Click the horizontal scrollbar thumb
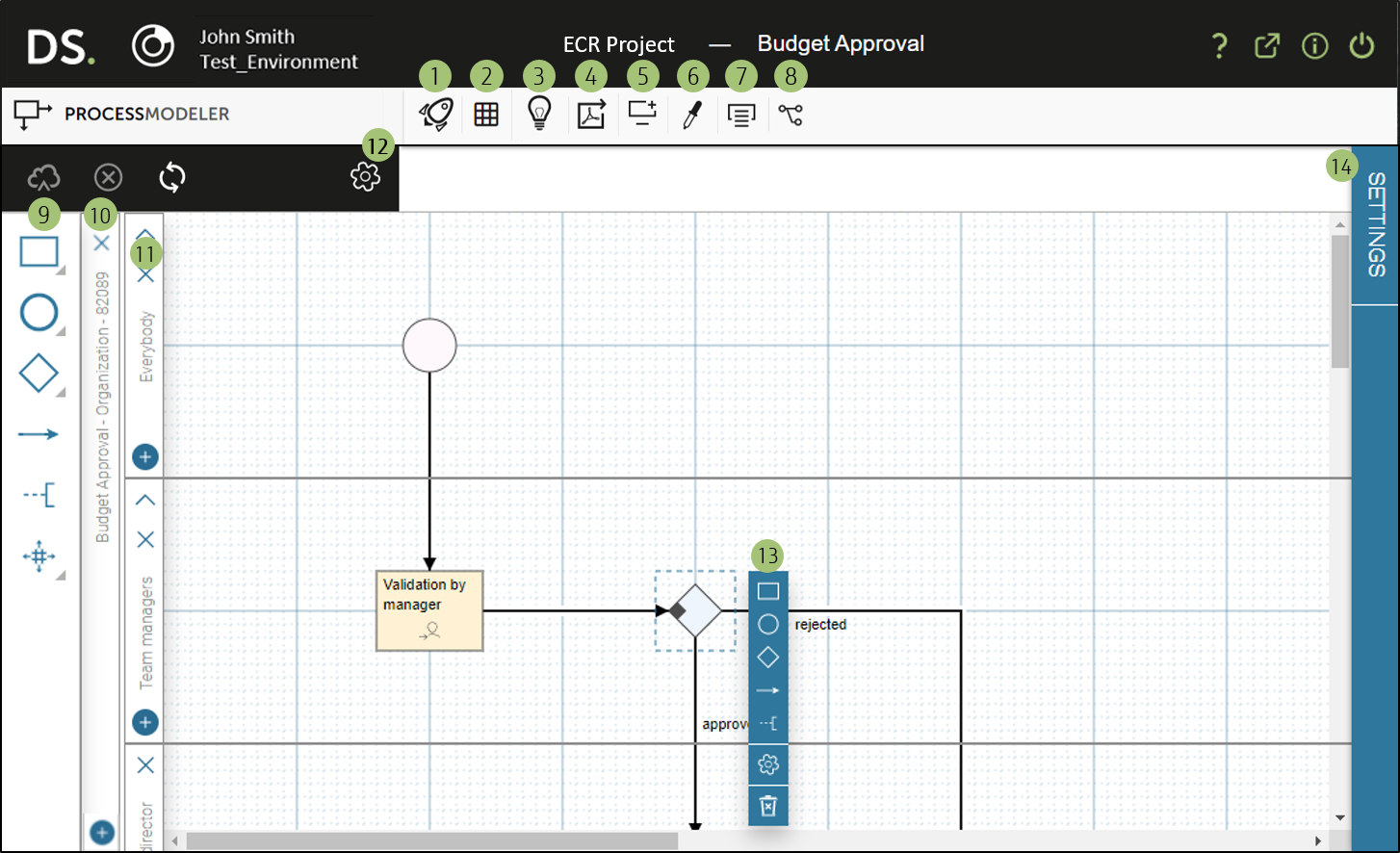Viewport: 1400px width, 853px height. click(x=432, y=840)
